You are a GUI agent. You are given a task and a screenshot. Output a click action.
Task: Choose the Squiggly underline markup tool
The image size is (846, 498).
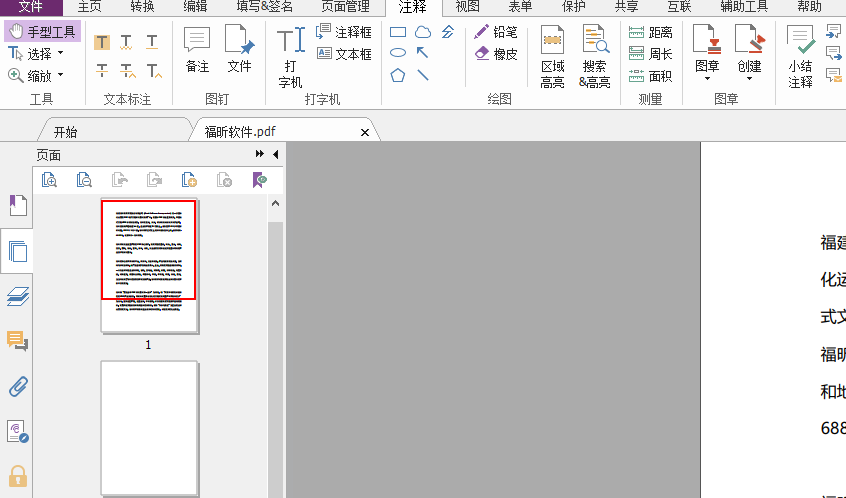pyautogui.click(x=126, y=42)
